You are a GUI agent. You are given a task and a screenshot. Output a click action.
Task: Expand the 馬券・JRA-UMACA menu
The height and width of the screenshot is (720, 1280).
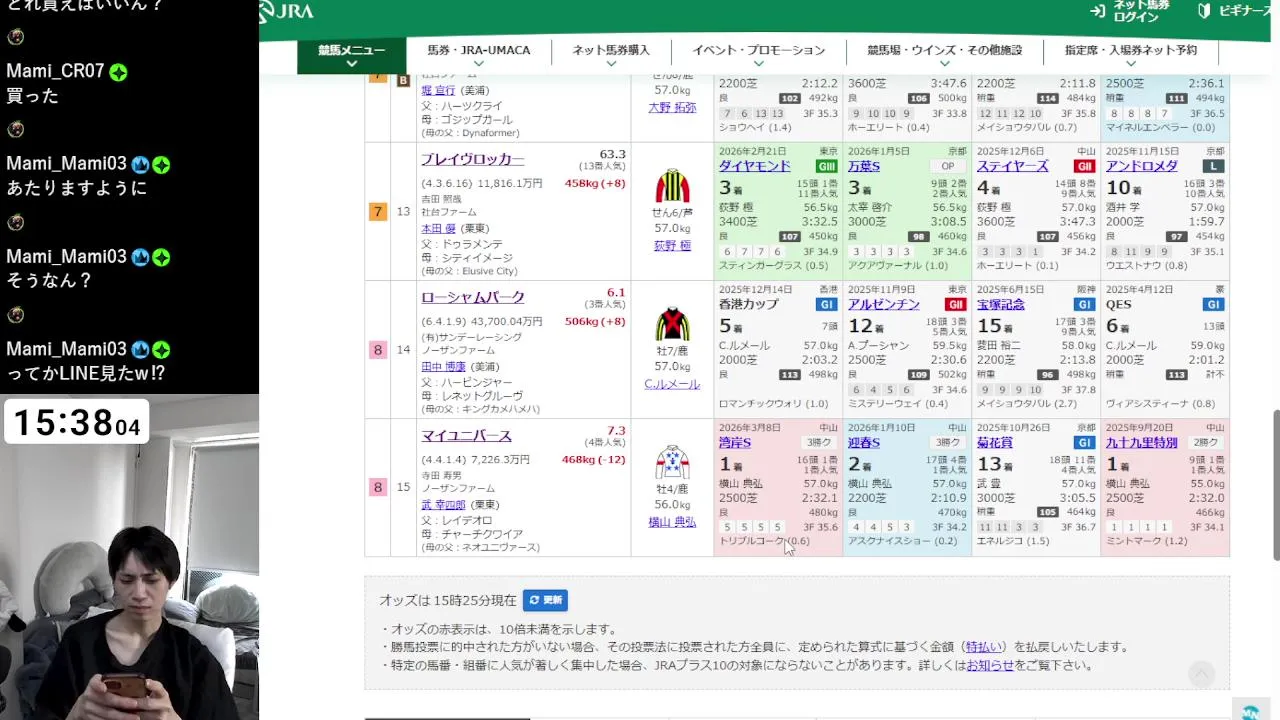(478, 55)
